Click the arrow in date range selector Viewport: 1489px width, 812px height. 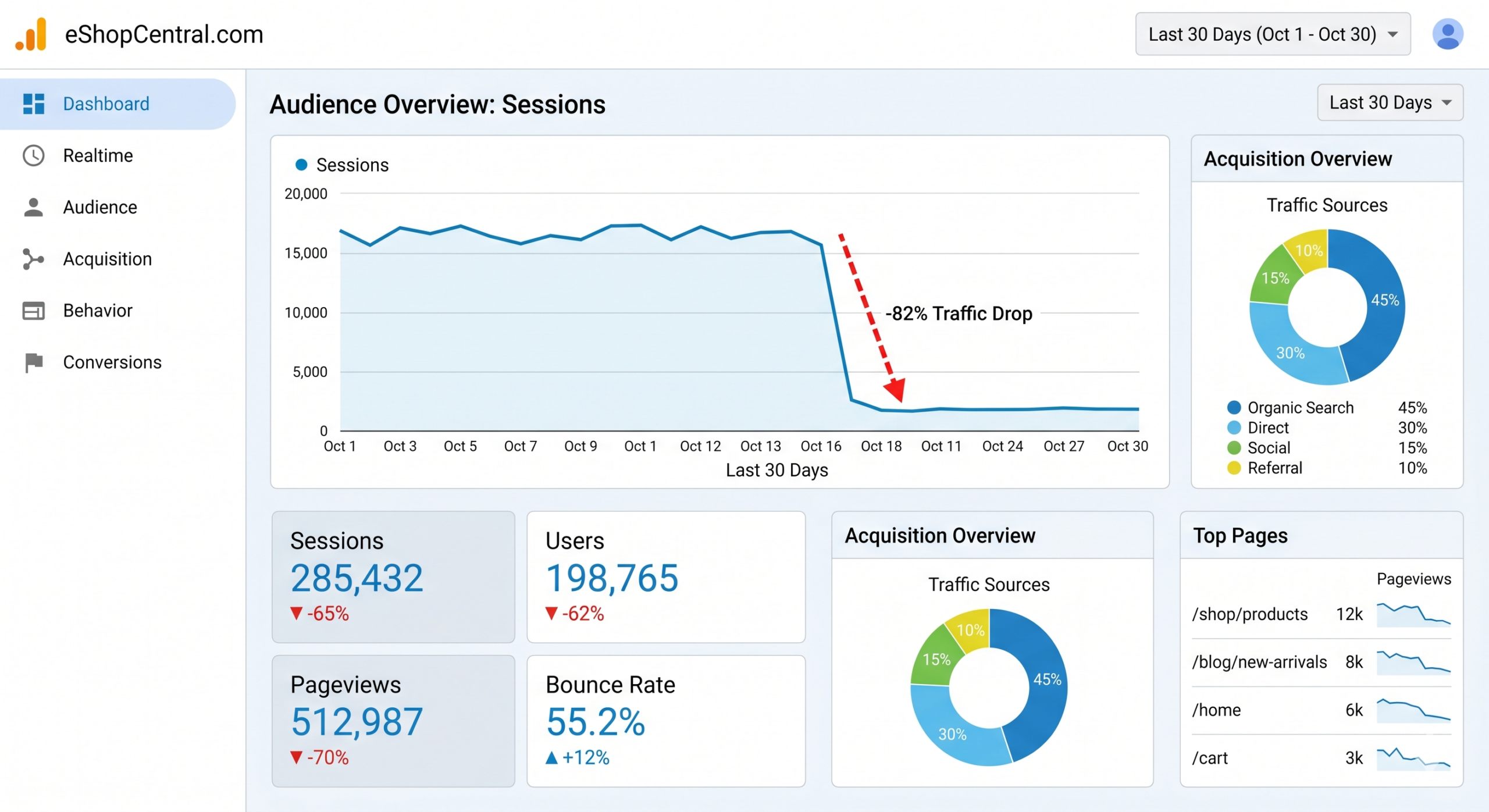coord(1393,34)
